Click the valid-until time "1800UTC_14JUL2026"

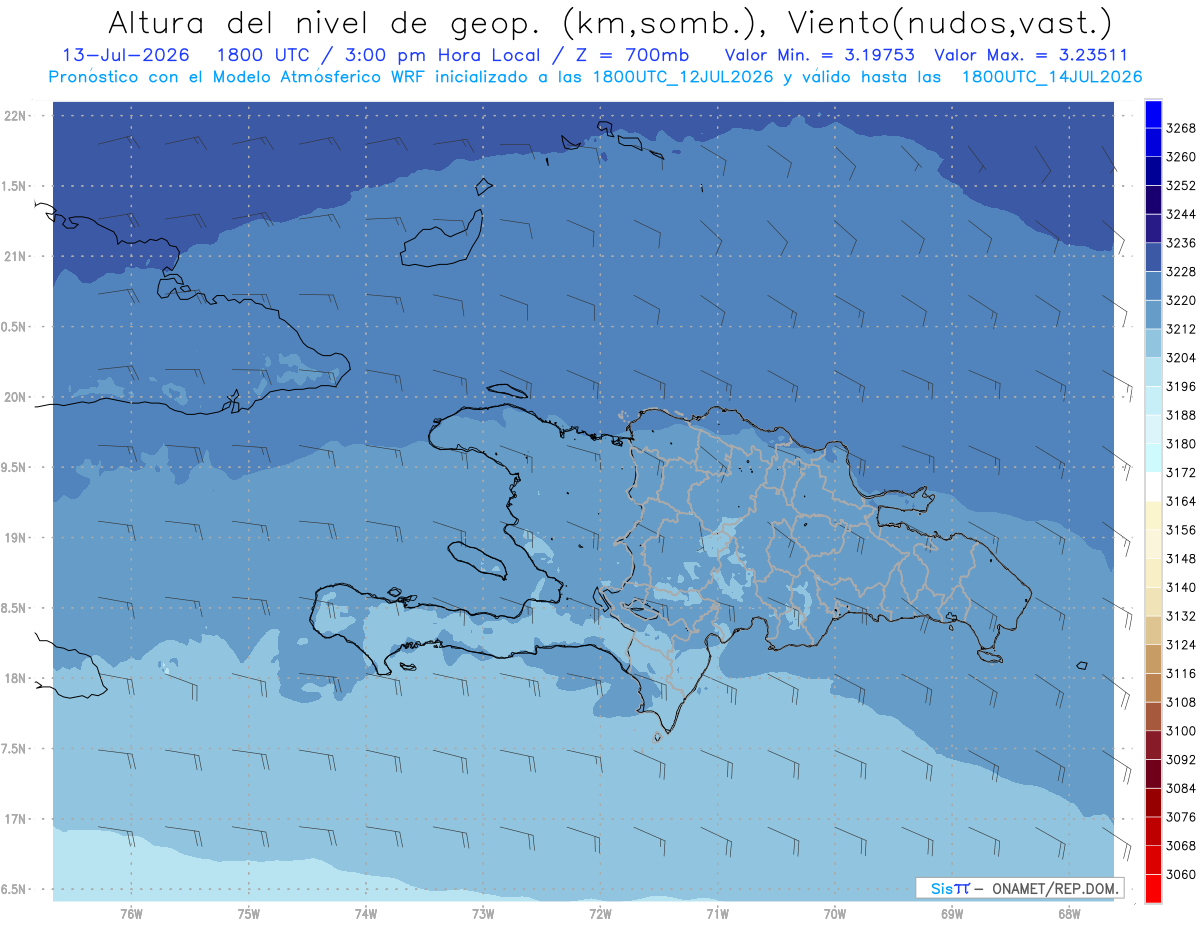click(x=1052, y=76)
